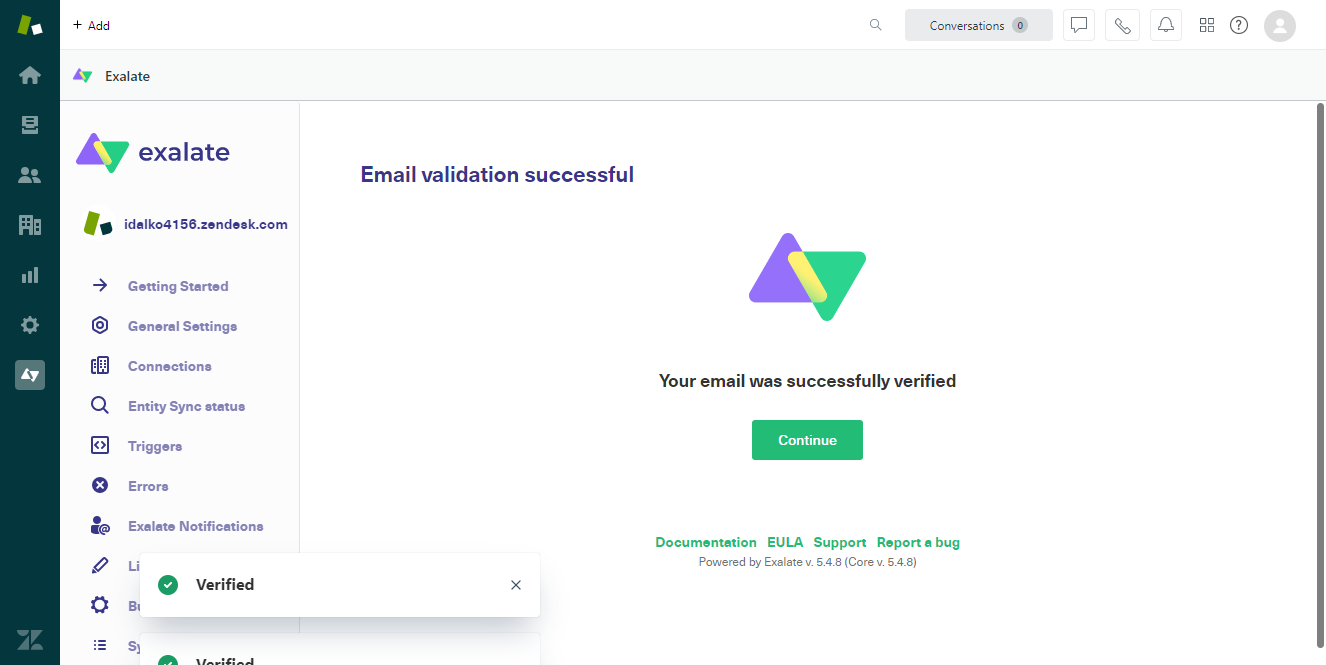Click the Add button in top bar

pyautogui.click(x=91, y=25)
